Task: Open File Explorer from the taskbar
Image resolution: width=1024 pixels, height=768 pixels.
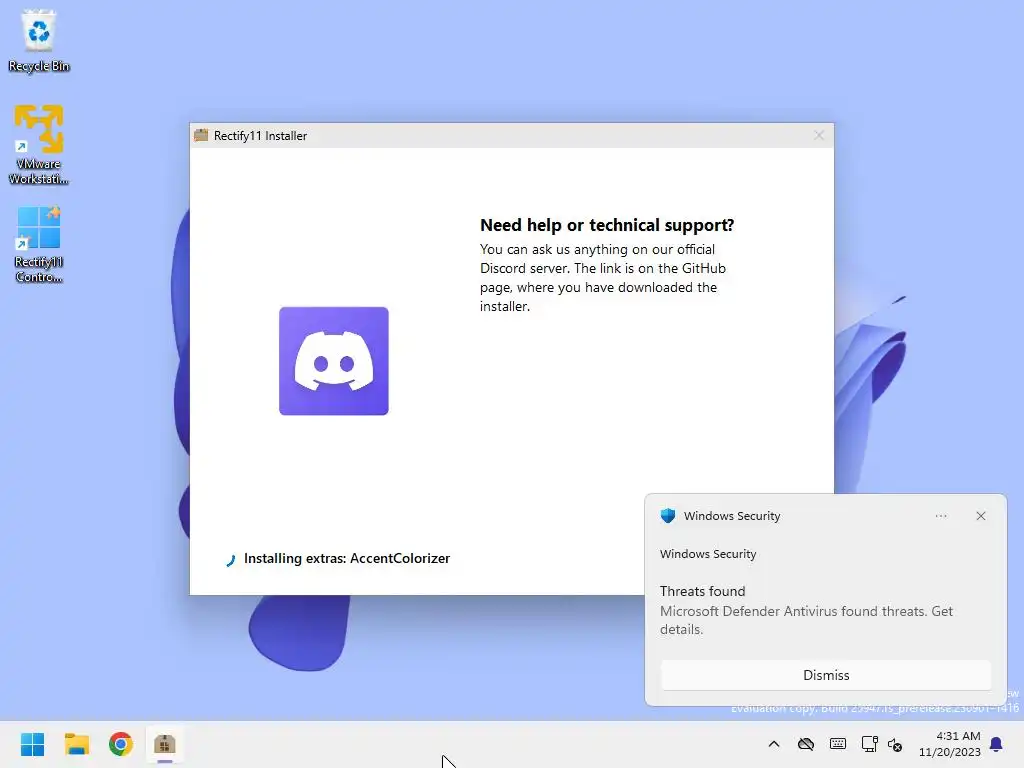Action: (x=76, y=744)
